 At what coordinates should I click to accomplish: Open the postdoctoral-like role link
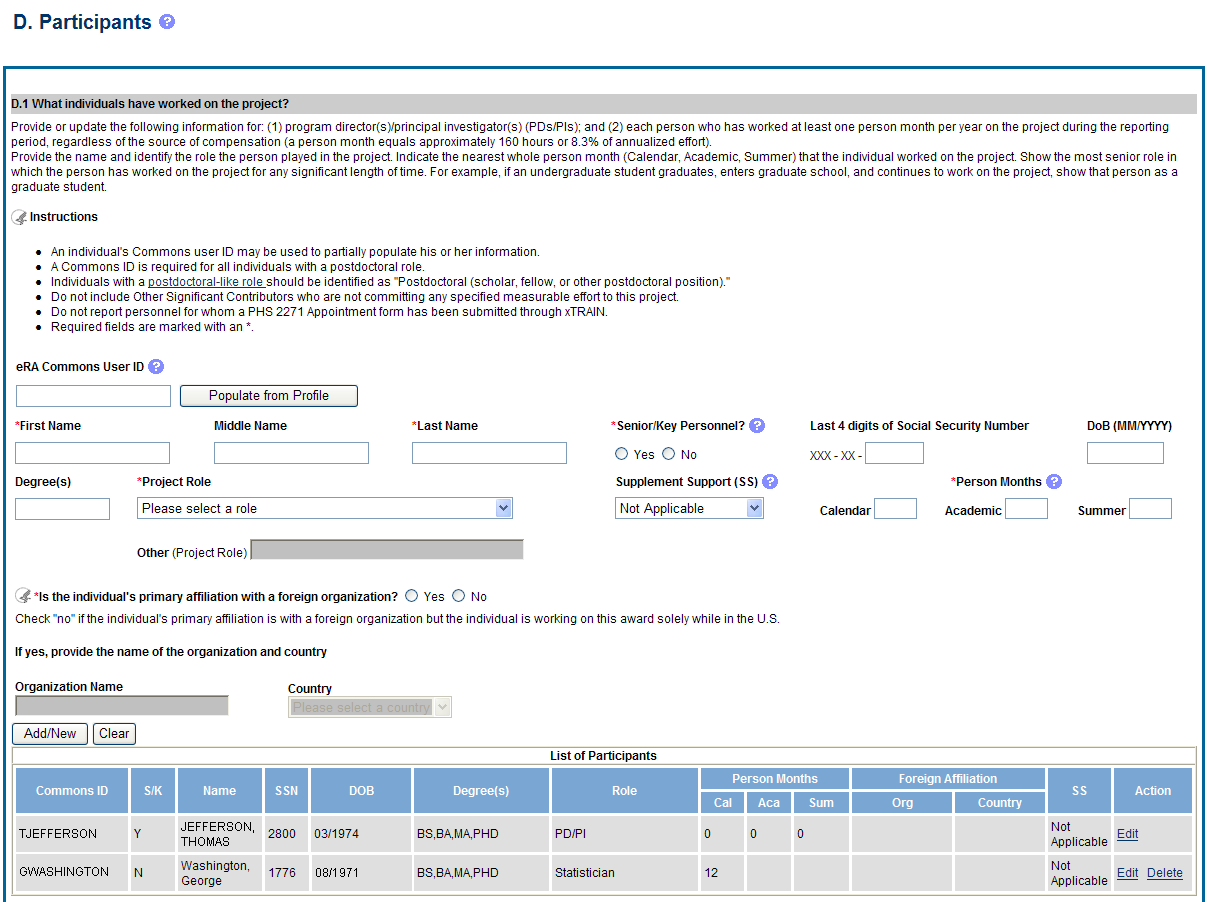point(206,282)
